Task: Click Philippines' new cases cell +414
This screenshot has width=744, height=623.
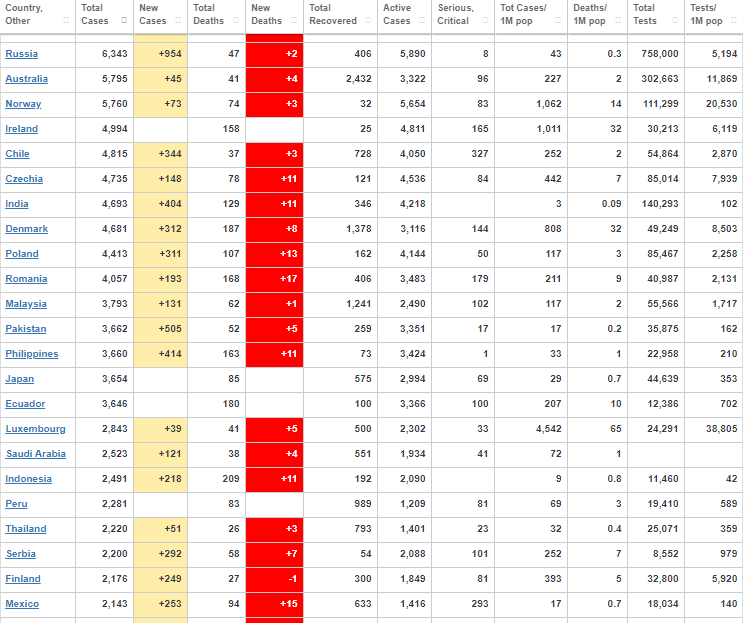Action: pyautogui.click(x=160, y=354)
